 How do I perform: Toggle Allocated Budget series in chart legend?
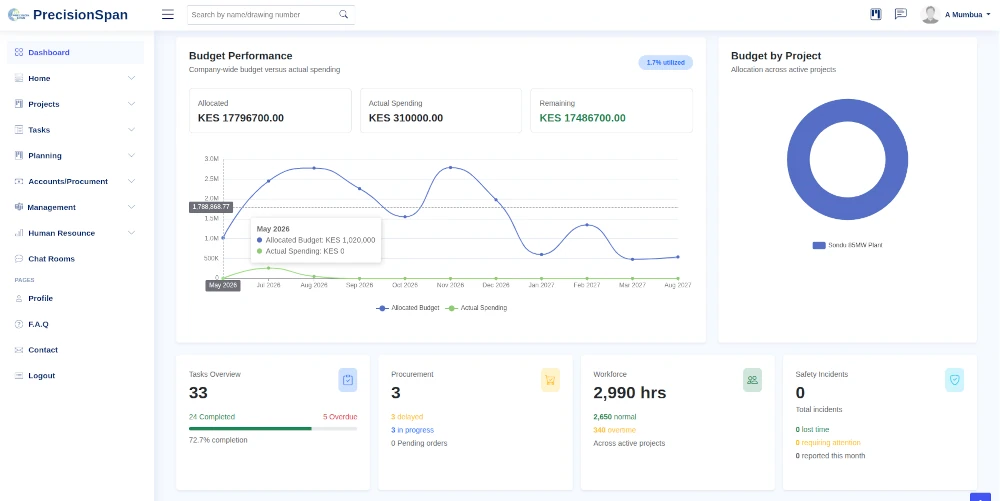[408, 308]
